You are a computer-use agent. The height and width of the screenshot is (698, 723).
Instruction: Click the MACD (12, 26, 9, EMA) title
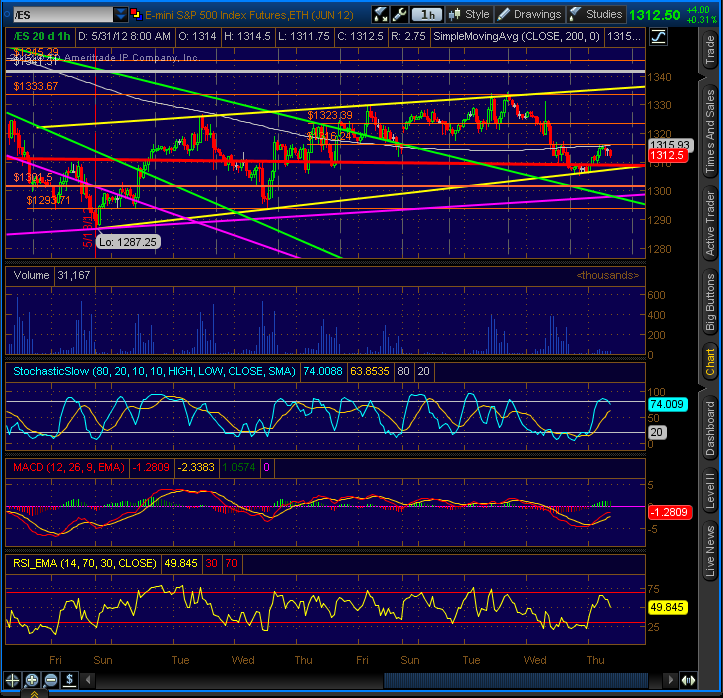(x=69, y=467)
